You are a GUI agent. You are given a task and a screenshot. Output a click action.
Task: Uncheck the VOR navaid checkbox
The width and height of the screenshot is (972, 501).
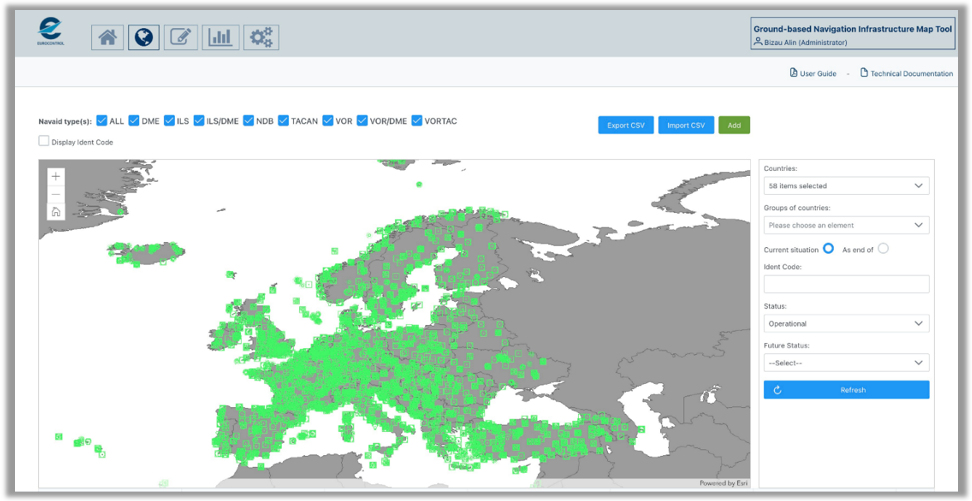(328, 121)
